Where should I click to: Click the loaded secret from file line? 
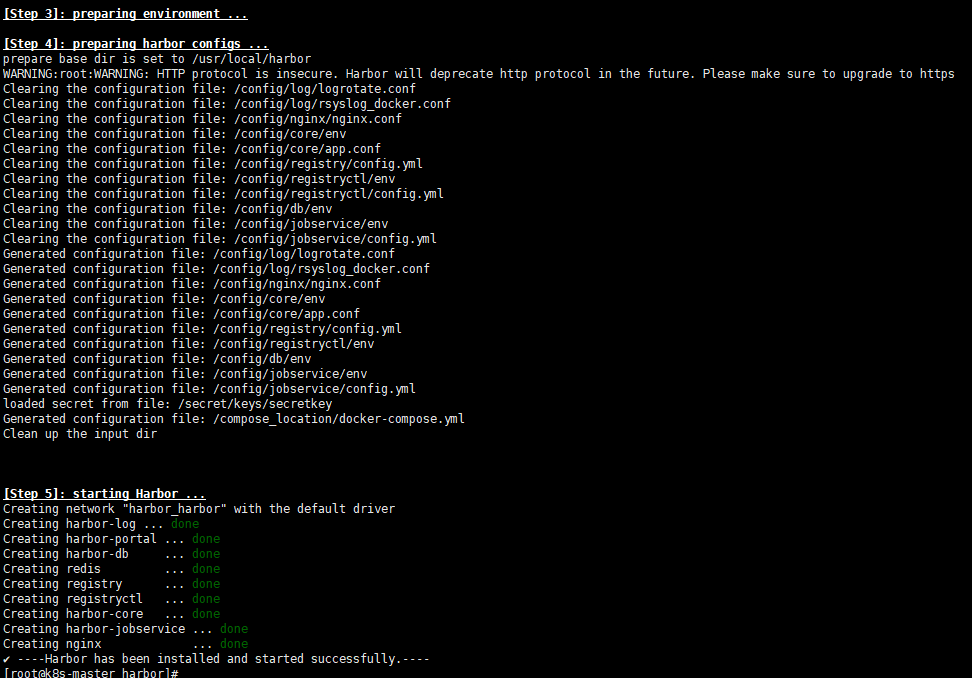click(x=167, y=404)
